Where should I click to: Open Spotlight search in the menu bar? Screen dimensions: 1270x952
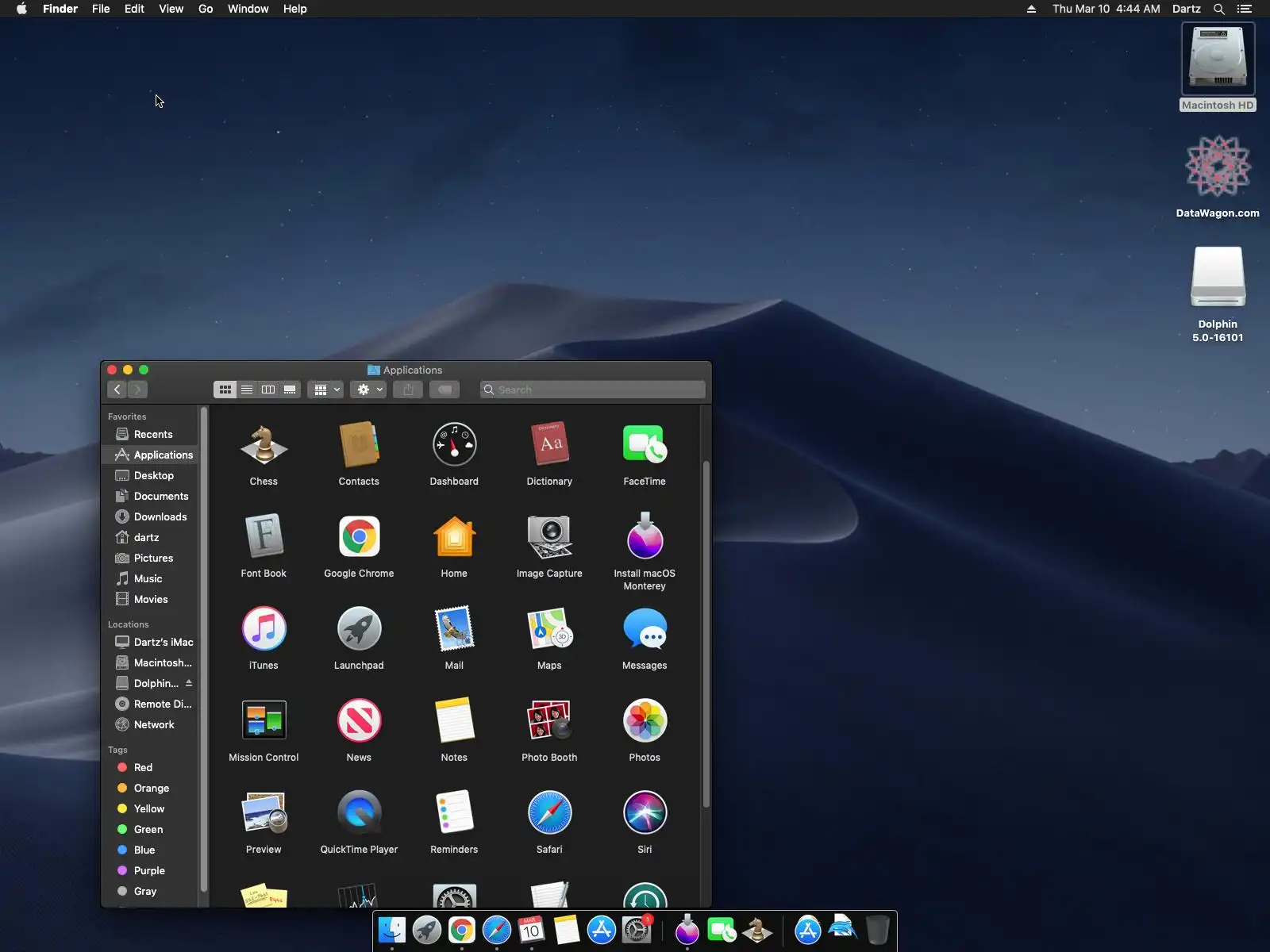[x=1219, y=9]
